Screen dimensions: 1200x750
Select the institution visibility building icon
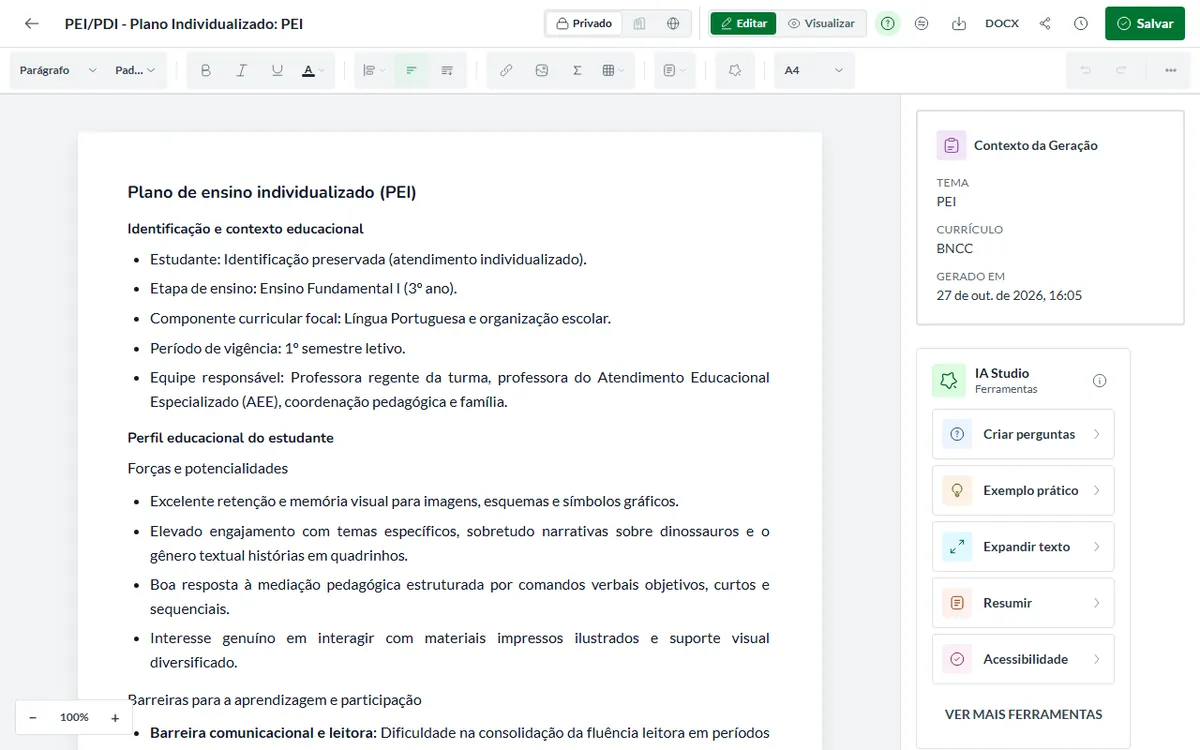coord(639,23)
